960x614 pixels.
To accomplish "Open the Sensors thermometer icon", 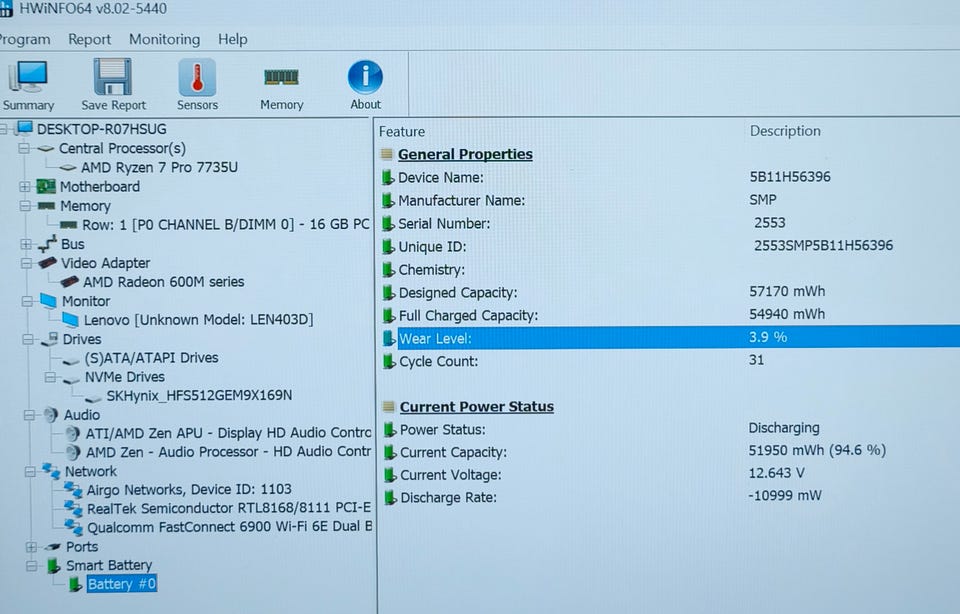I will (x=197, y=77).
